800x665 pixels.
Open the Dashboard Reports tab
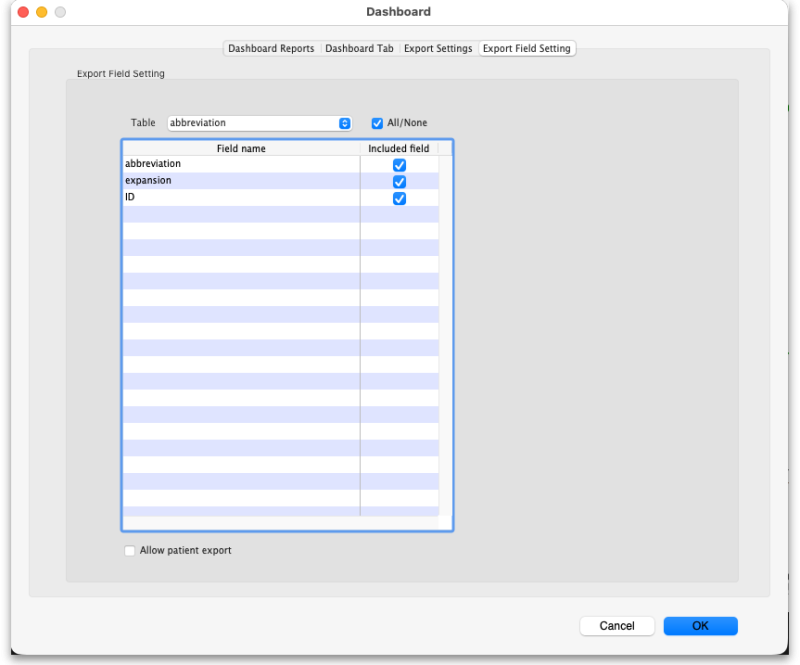pos(271,48)
